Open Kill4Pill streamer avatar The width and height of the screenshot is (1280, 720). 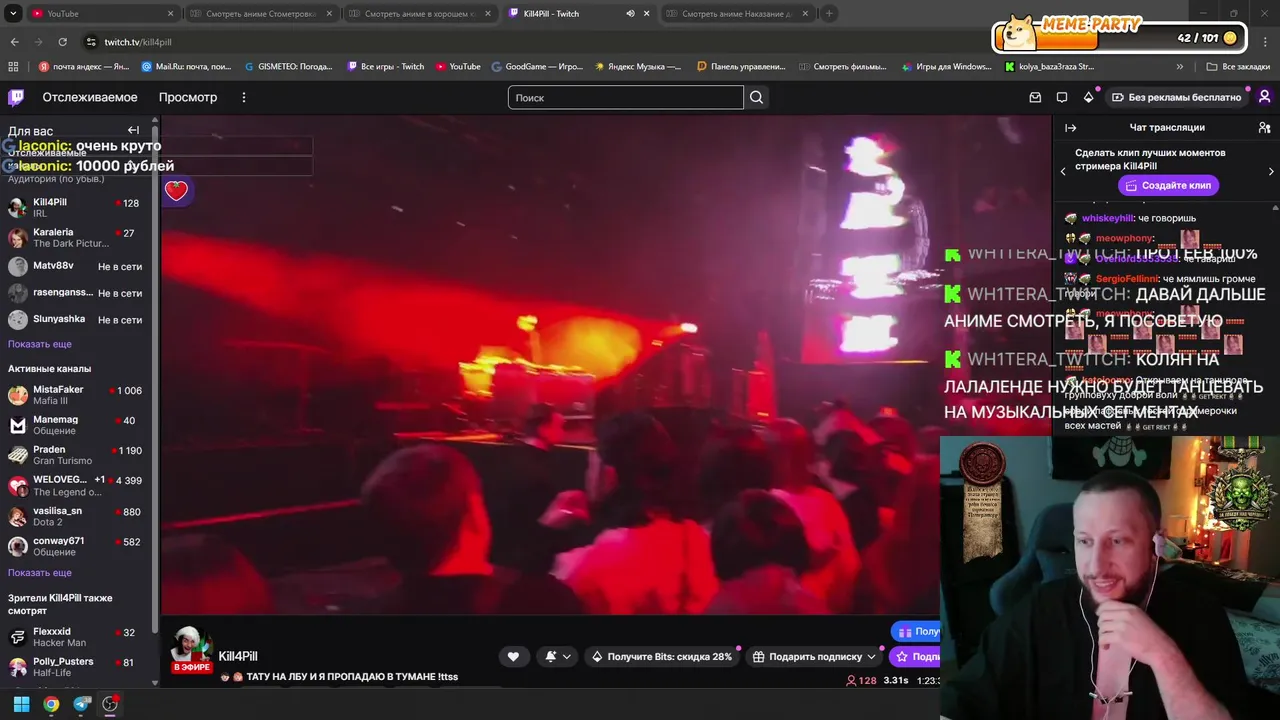click(190, 648)
